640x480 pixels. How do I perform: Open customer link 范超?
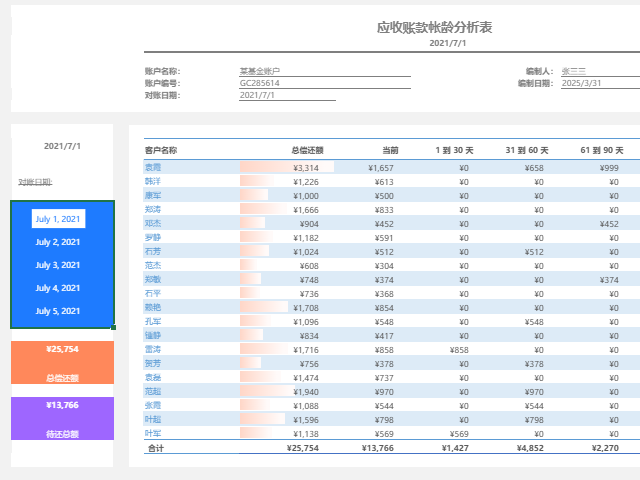[153, 391]
